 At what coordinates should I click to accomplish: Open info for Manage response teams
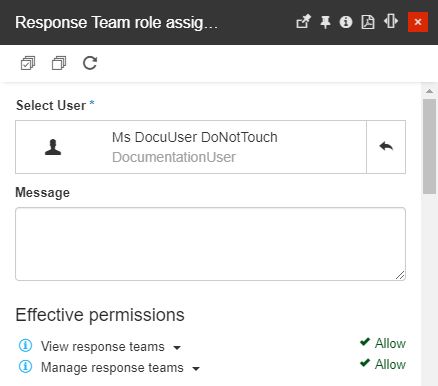[25, 366]
